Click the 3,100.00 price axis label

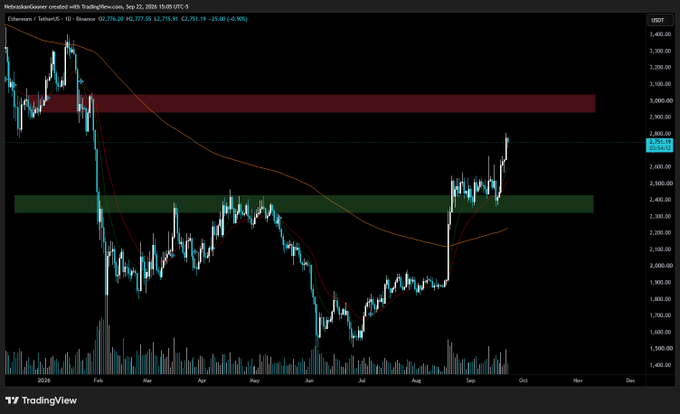(x=661, y=84)
